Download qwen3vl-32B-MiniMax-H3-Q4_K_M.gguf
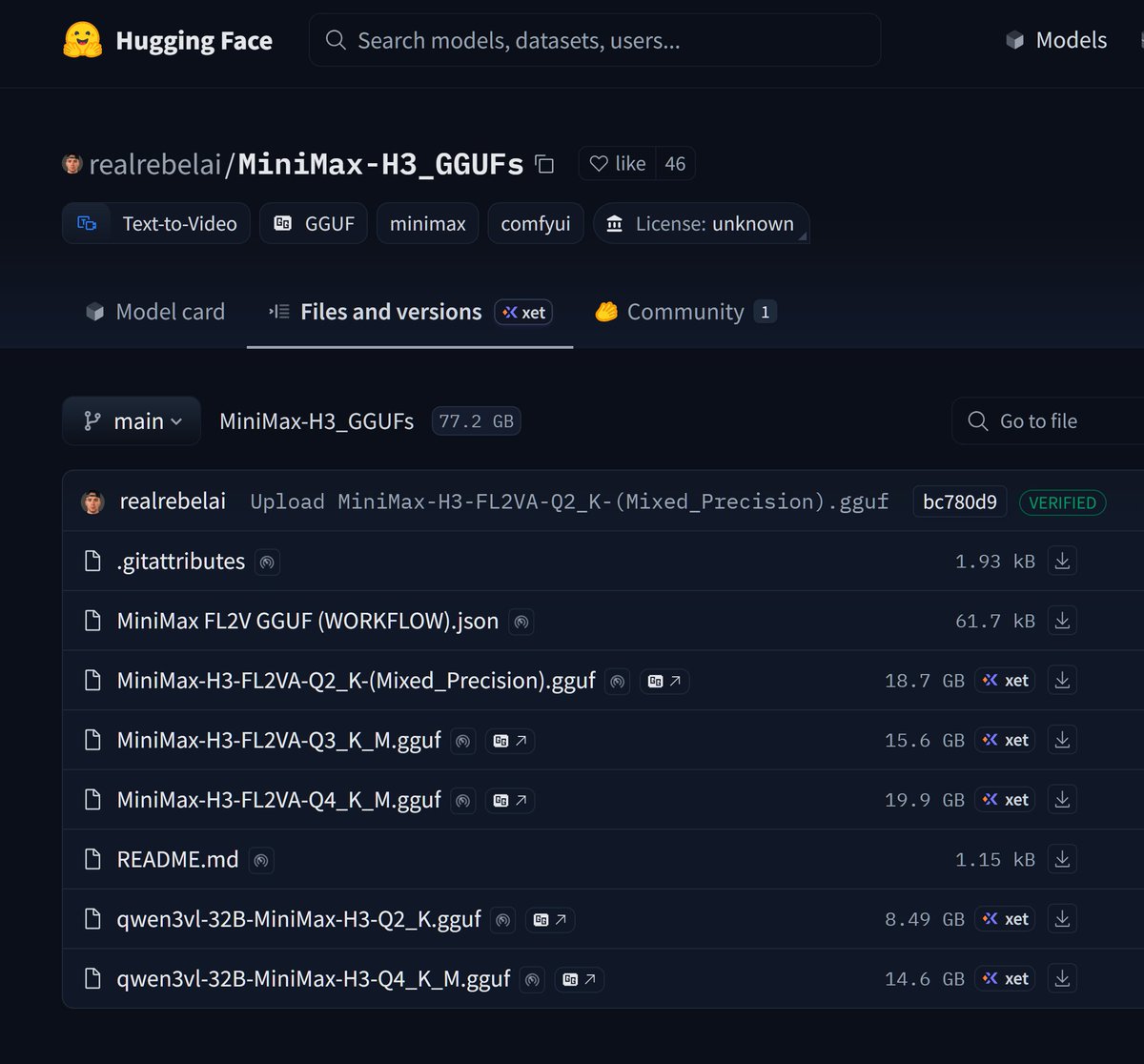The image size is (1144, 1064). pyautogui.click(x=1062, y=979)
